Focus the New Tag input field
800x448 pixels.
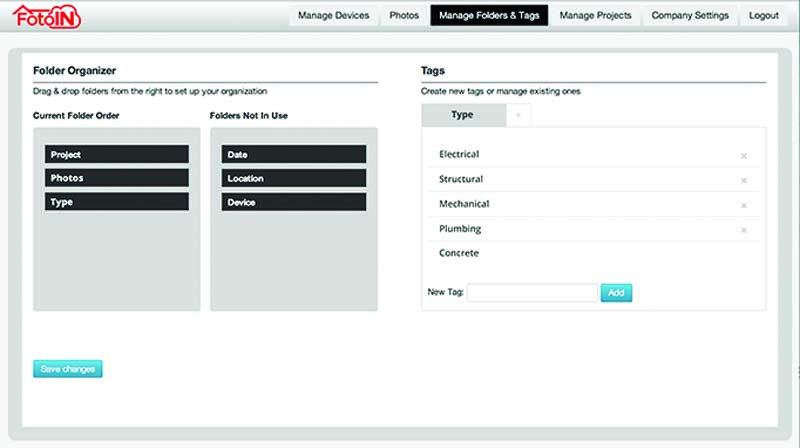532,293
